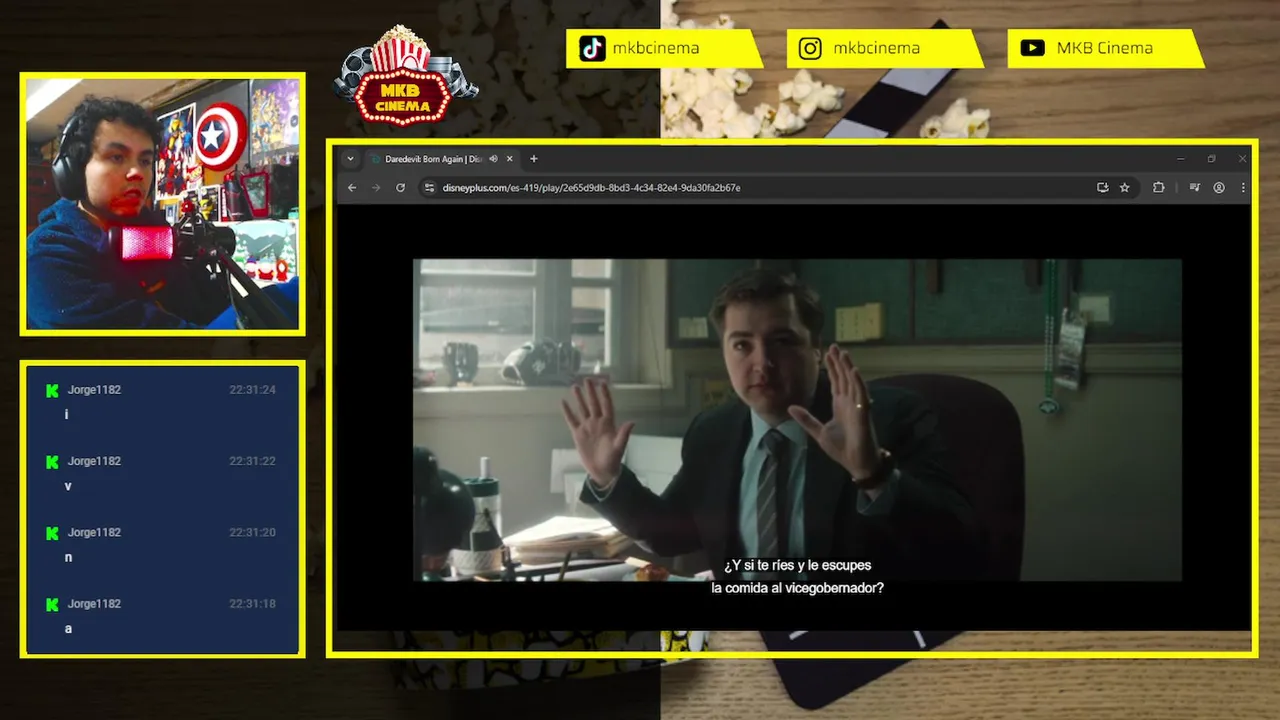The image size is (1280, 720).
Task: Click Jorge1182 username at 22:31:18
Action: (x=94, y=604)
